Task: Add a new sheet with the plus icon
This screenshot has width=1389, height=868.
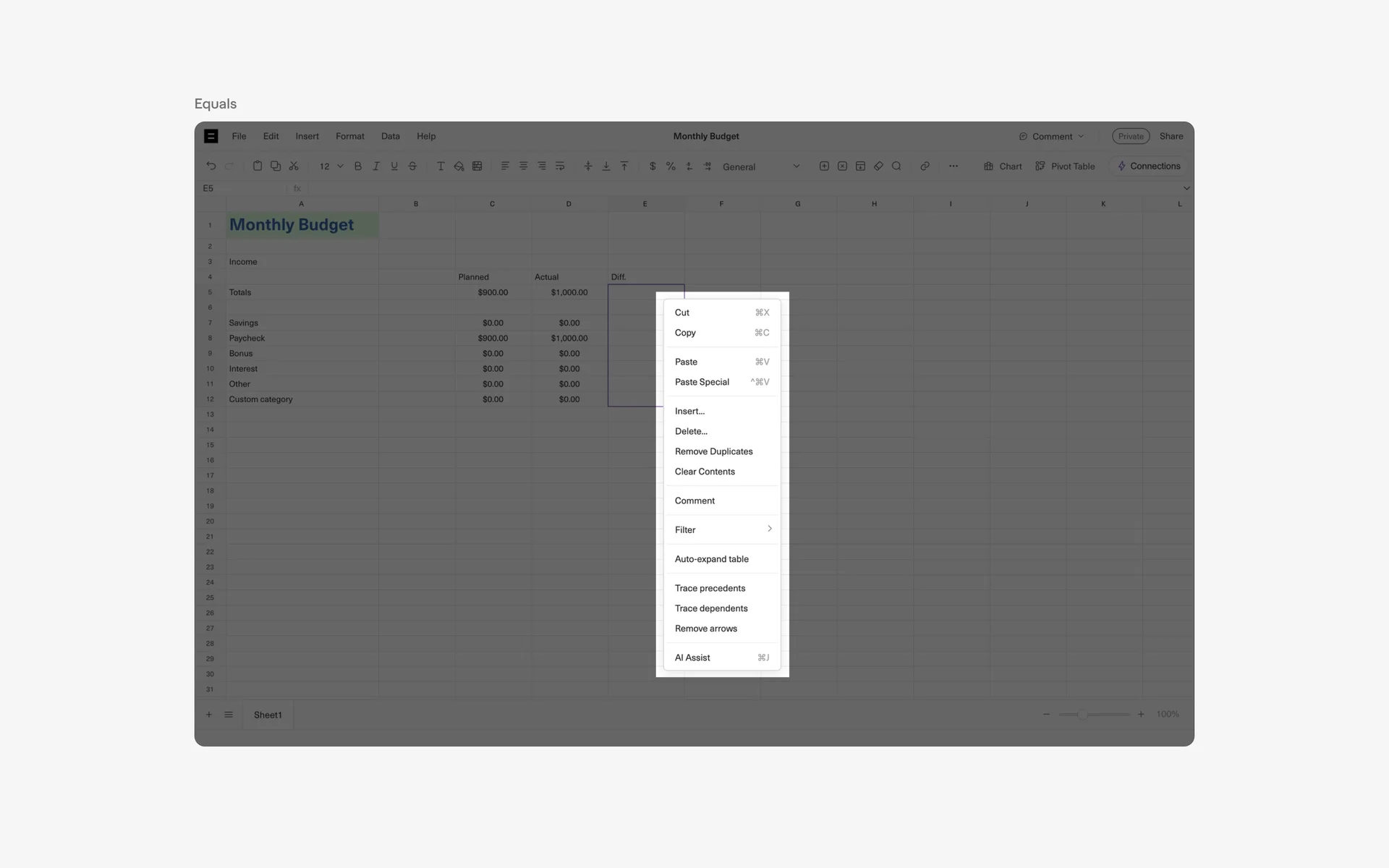Action: 208,715
